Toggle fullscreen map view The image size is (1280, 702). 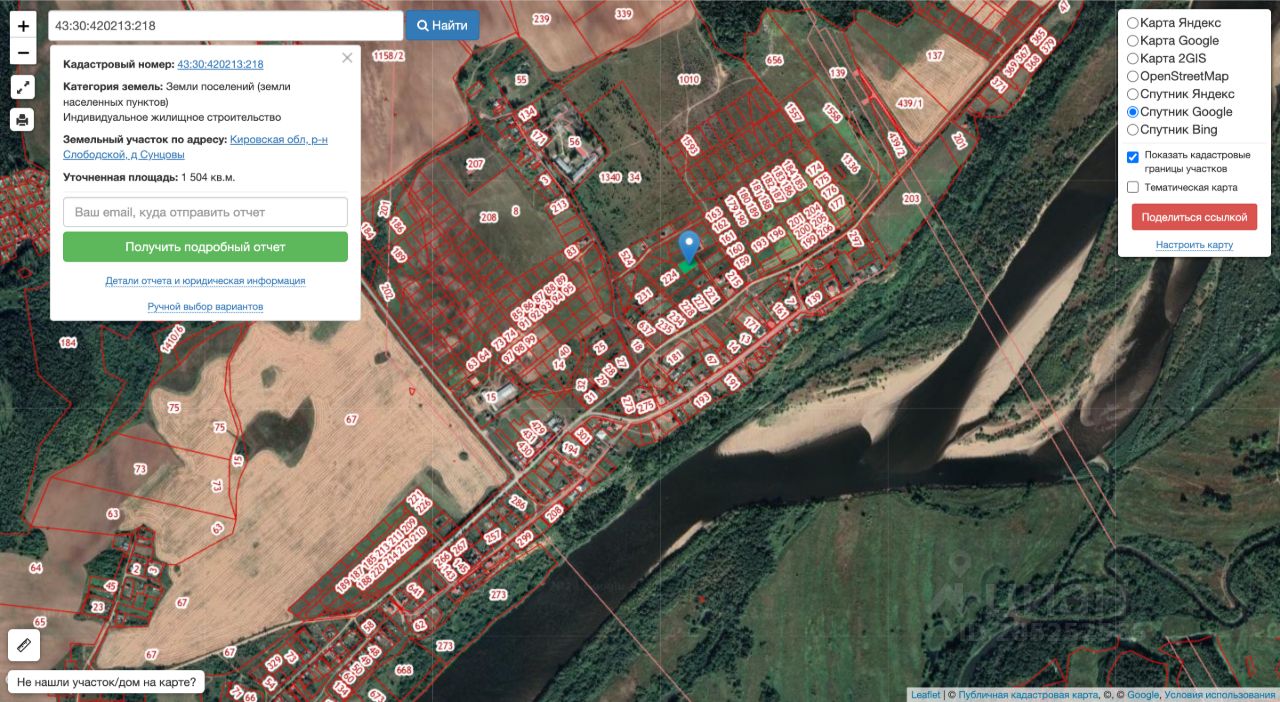(23, 87)
